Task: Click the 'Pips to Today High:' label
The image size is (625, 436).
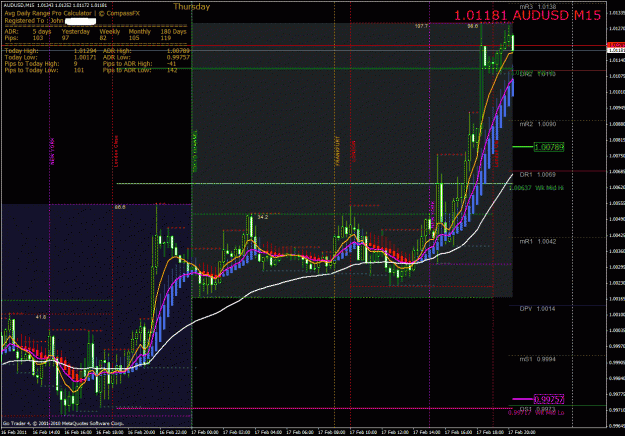Action: (x=32, y=64)
